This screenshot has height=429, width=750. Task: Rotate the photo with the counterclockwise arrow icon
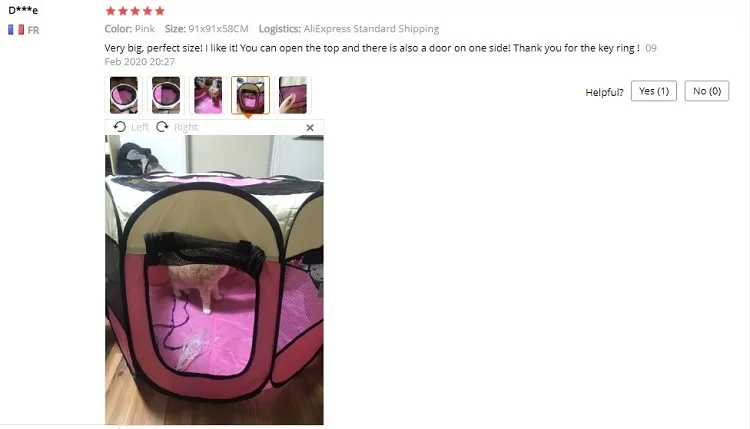[x=120, y=127]
